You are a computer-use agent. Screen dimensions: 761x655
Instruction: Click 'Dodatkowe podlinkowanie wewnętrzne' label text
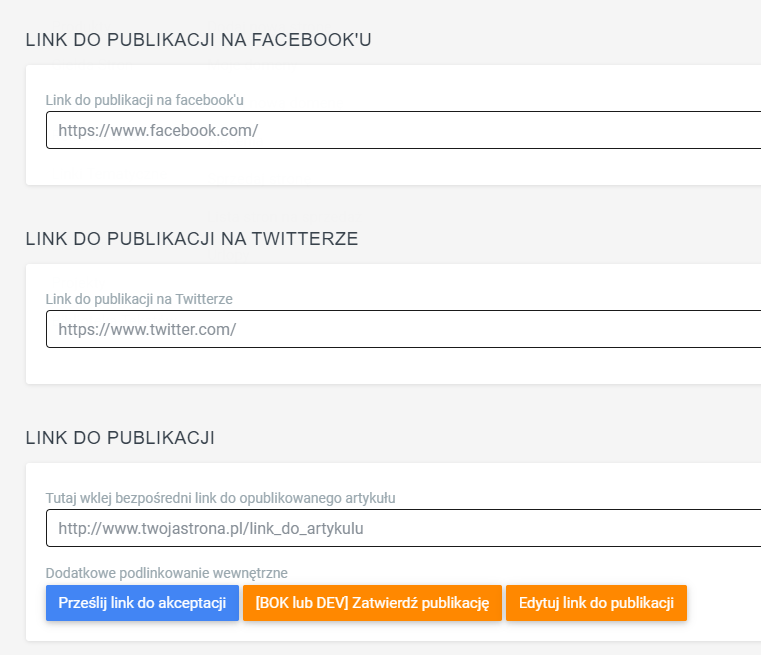(x=166, y=573)
